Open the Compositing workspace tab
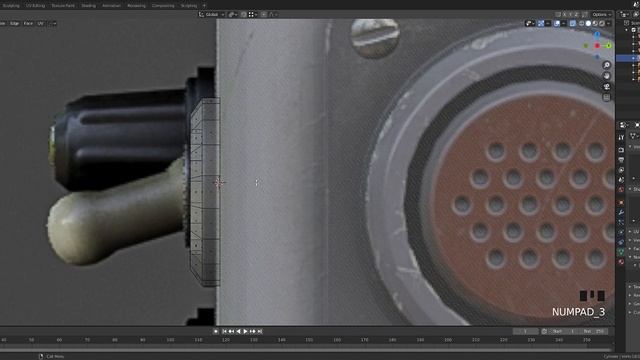This screenshot has height=360, width=640. tap(163, 6)
